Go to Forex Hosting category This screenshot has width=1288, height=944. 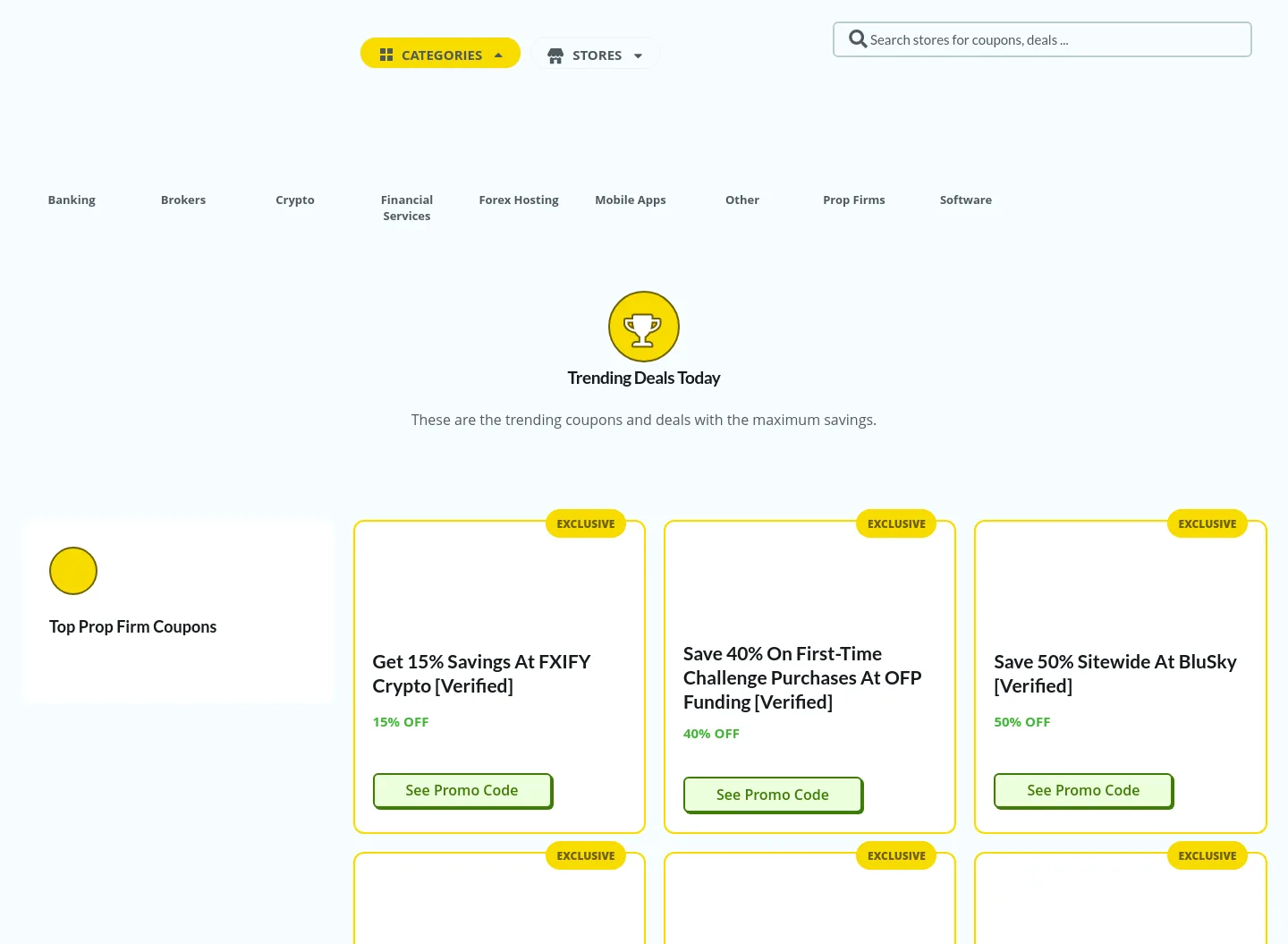tap(519, 200)
